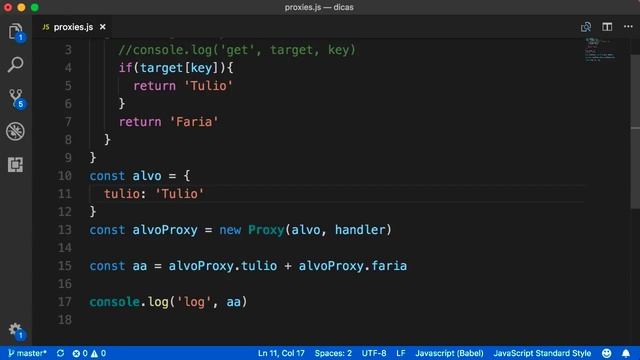The height and width of the screenshot is (360, 640).
Task: Click the word alvoProxy on line 13
Action: tap(165, 230)
